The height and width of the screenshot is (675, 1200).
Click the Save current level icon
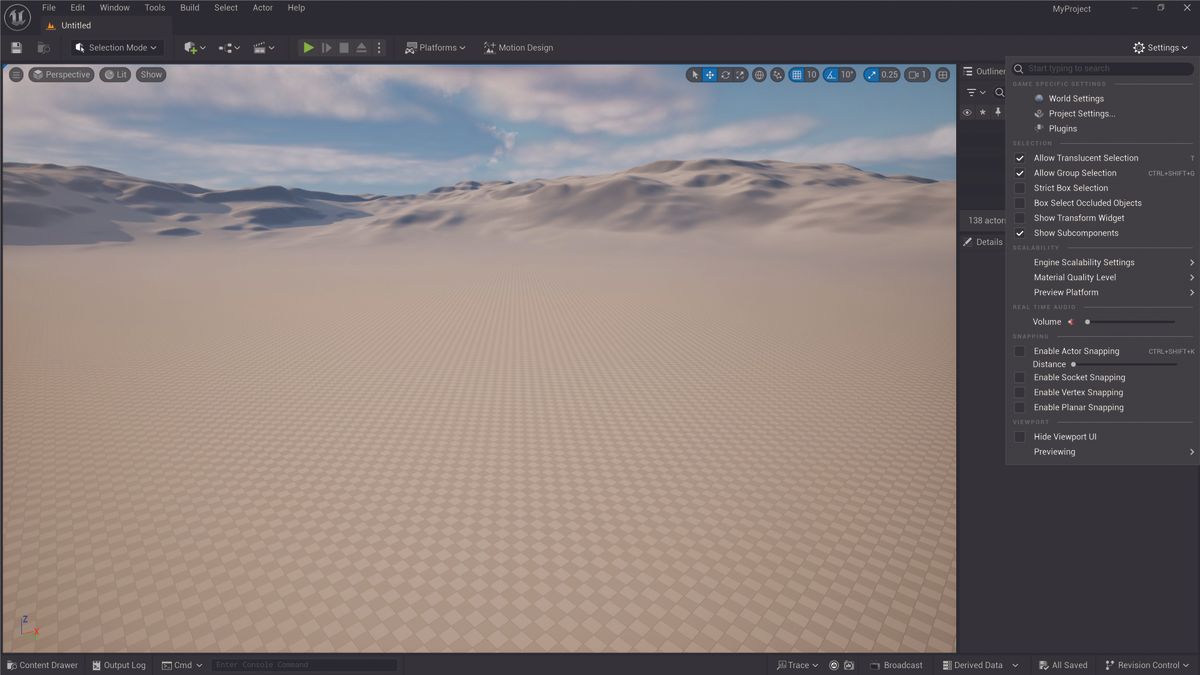pyautogui.click(x=16, y=47)
